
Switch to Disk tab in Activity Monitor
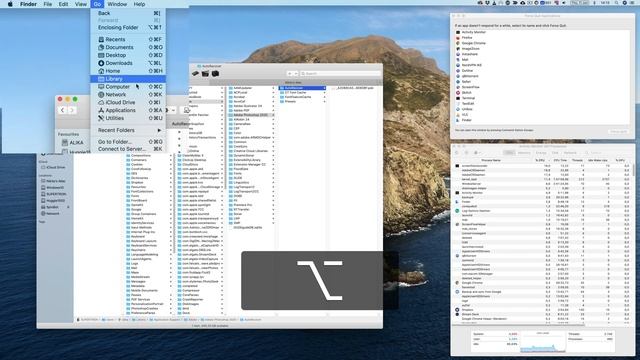point(556,153)
